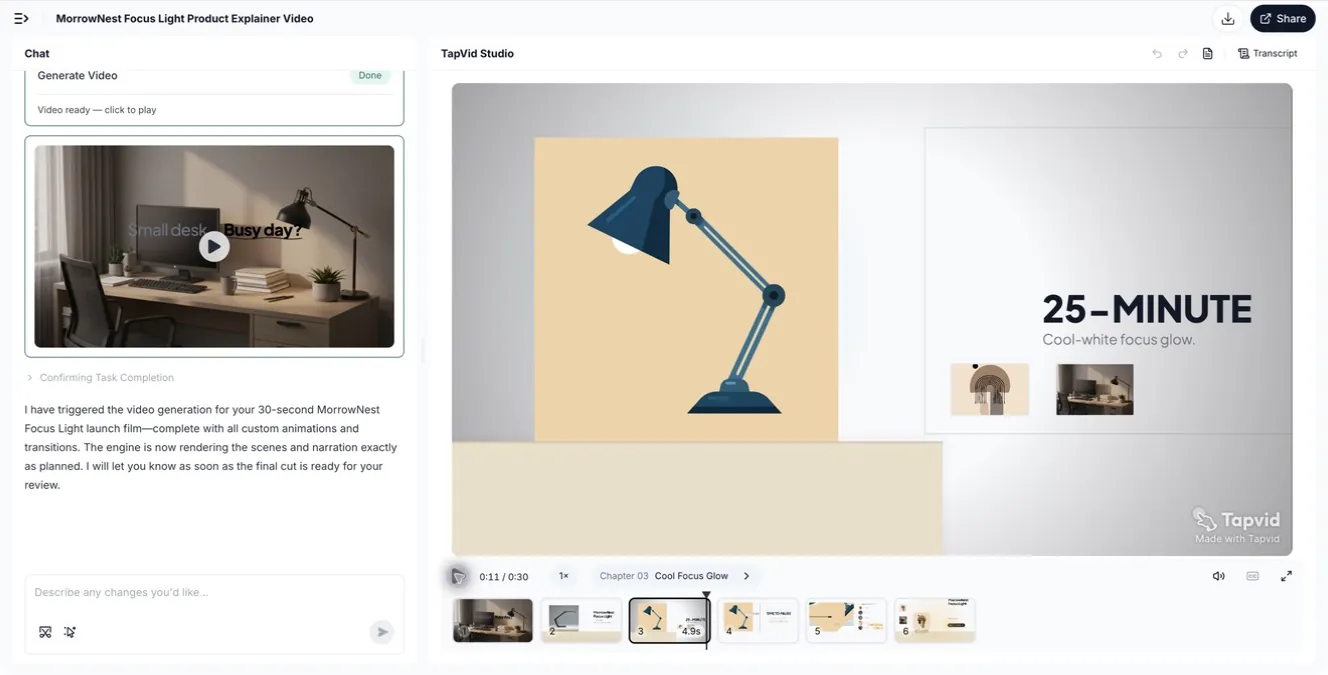Open the Chapter 03 Cool Focus Glow selector
1328x675 pixels.
pyautogui.click(x=674, y=576)
